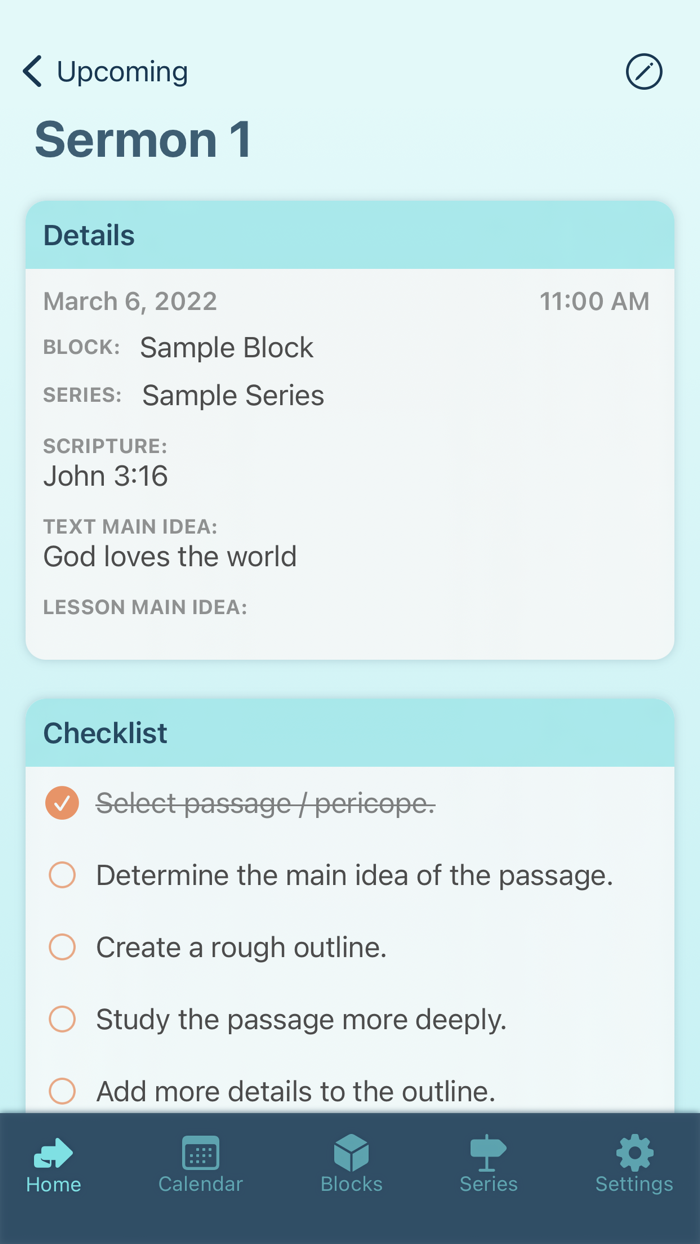The image size is (700, 1244).
Task: Click the back chevron arrow
Action: 30,71
